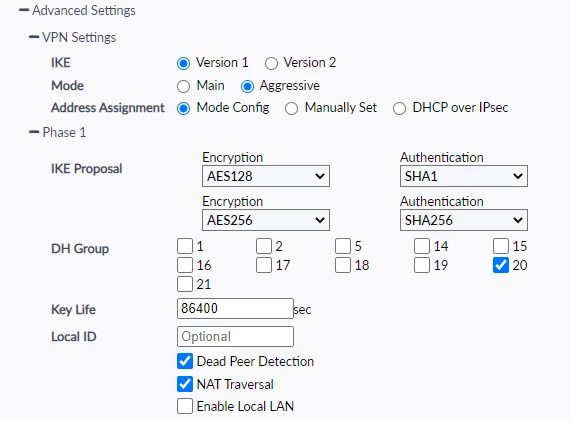Open the SHA256 authentication dropdown
571x421 pixels.
(464, 220)
